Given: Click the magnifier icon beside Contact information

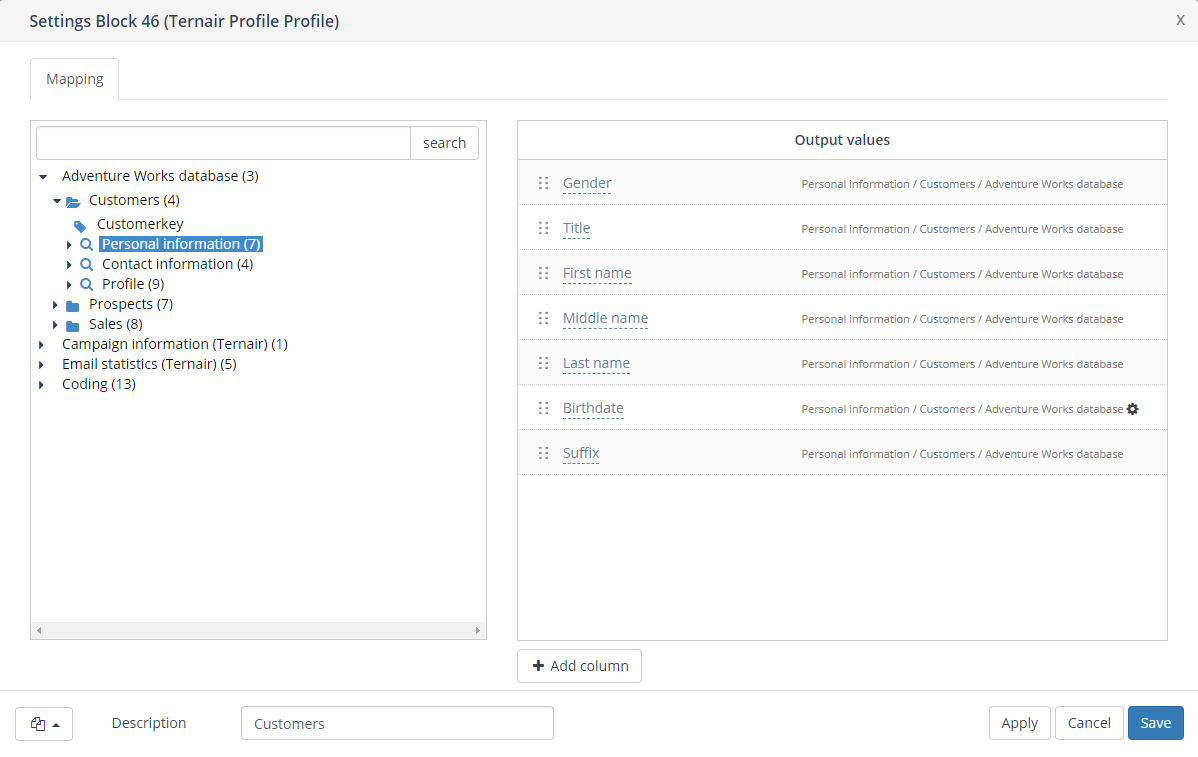Looking at the screenshot, I should (87, 265).
